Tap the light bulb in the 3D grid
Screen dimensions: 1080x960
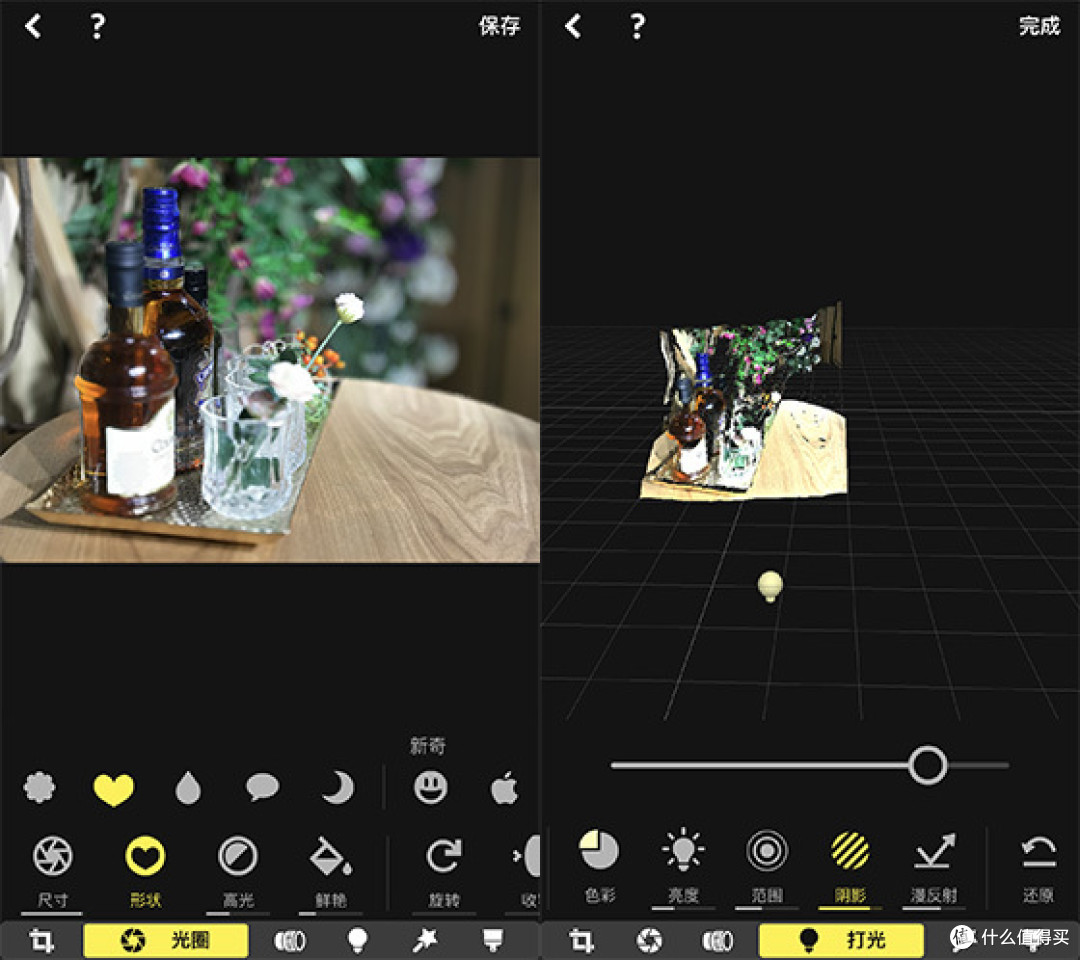pos(770,585)
